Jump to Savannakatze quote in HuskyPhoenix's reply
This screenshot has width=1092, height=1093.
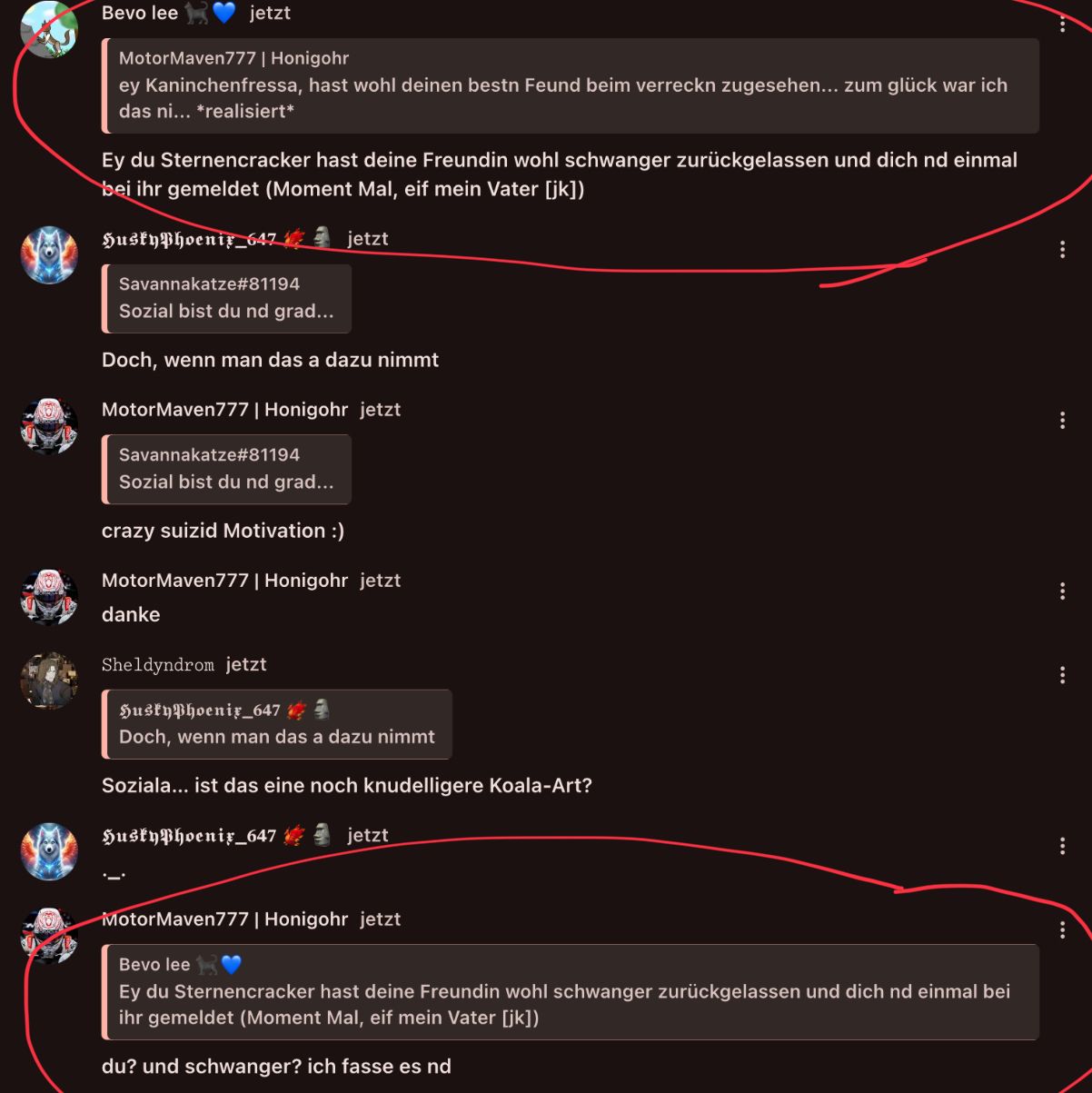coord(226,298)
